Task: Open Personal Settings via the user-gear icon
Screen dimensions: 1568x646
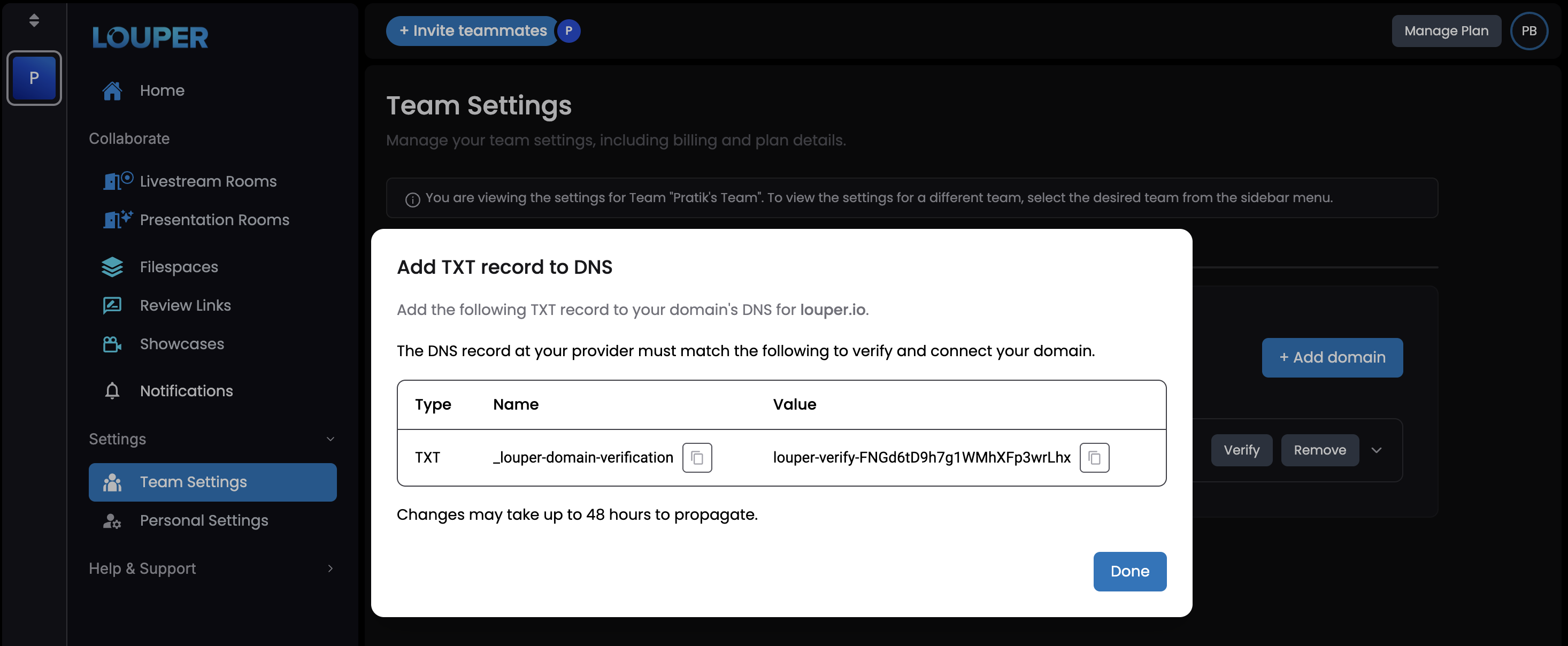Action: click(112, 520)
